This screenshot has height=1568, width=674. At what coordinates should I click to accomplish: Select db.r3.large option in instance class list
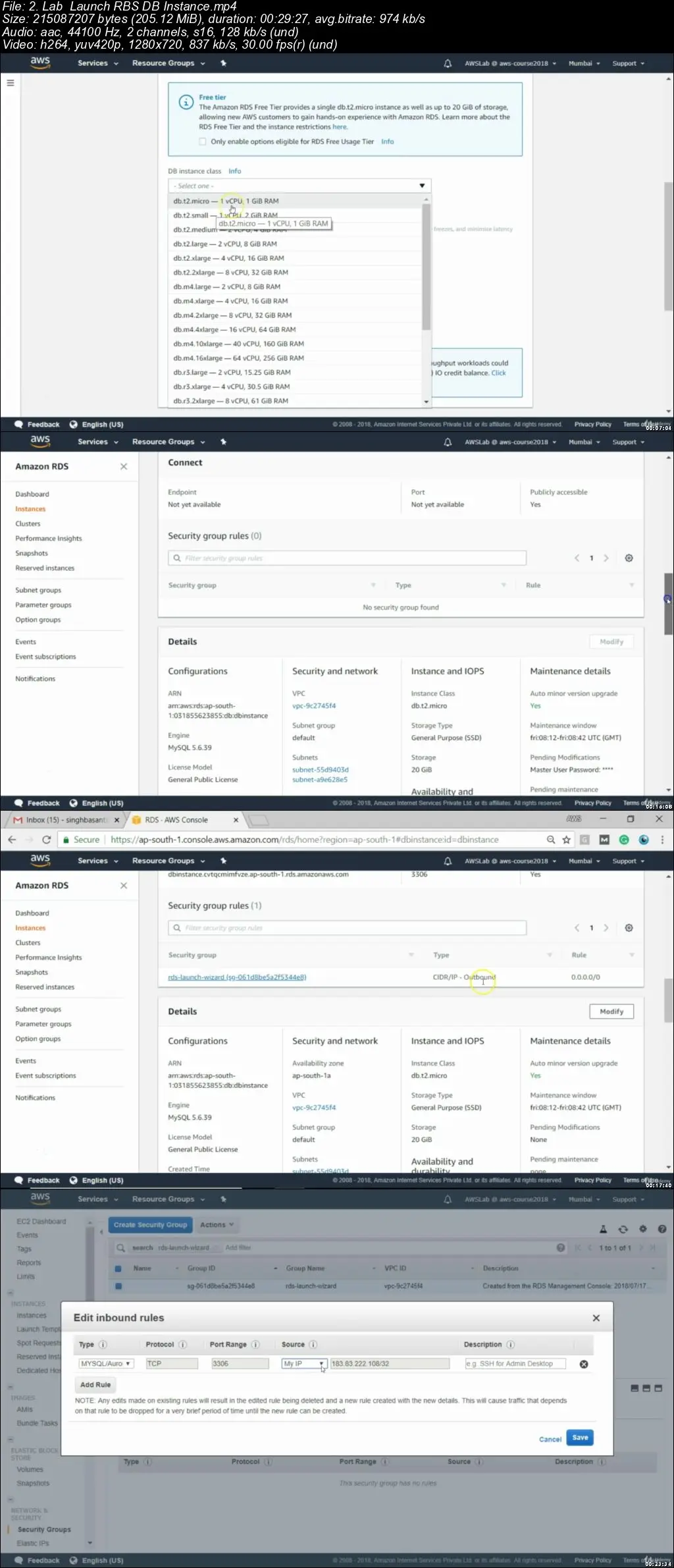[x=295, y=372]
